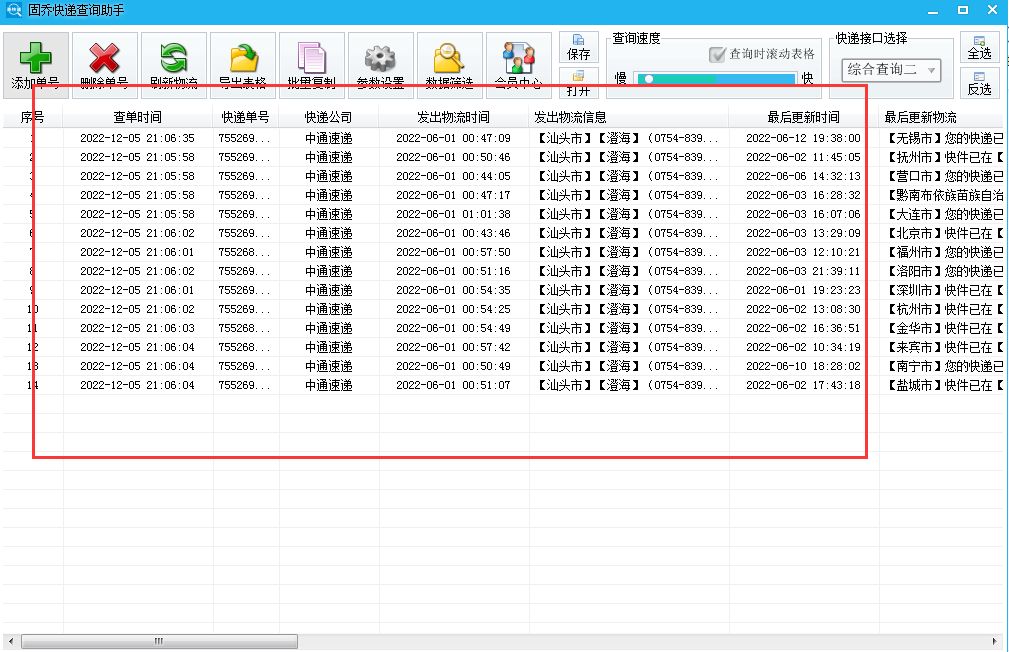Select the 删除单号 delete number icon
Image resolution: width=1009 pixels, height=652 pixels.
coord(104,62)
